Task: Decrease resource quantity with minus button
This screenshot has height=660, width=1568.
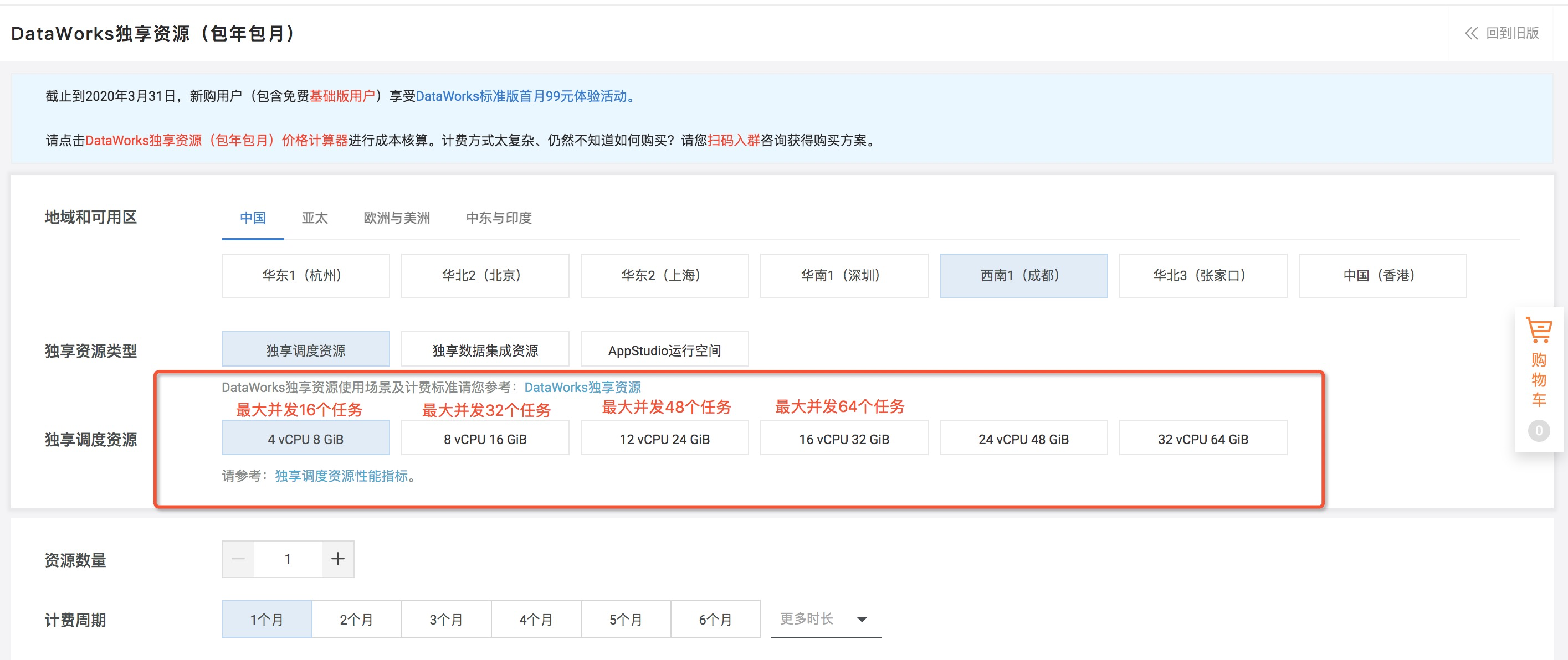Action: [x=238, y=559]
